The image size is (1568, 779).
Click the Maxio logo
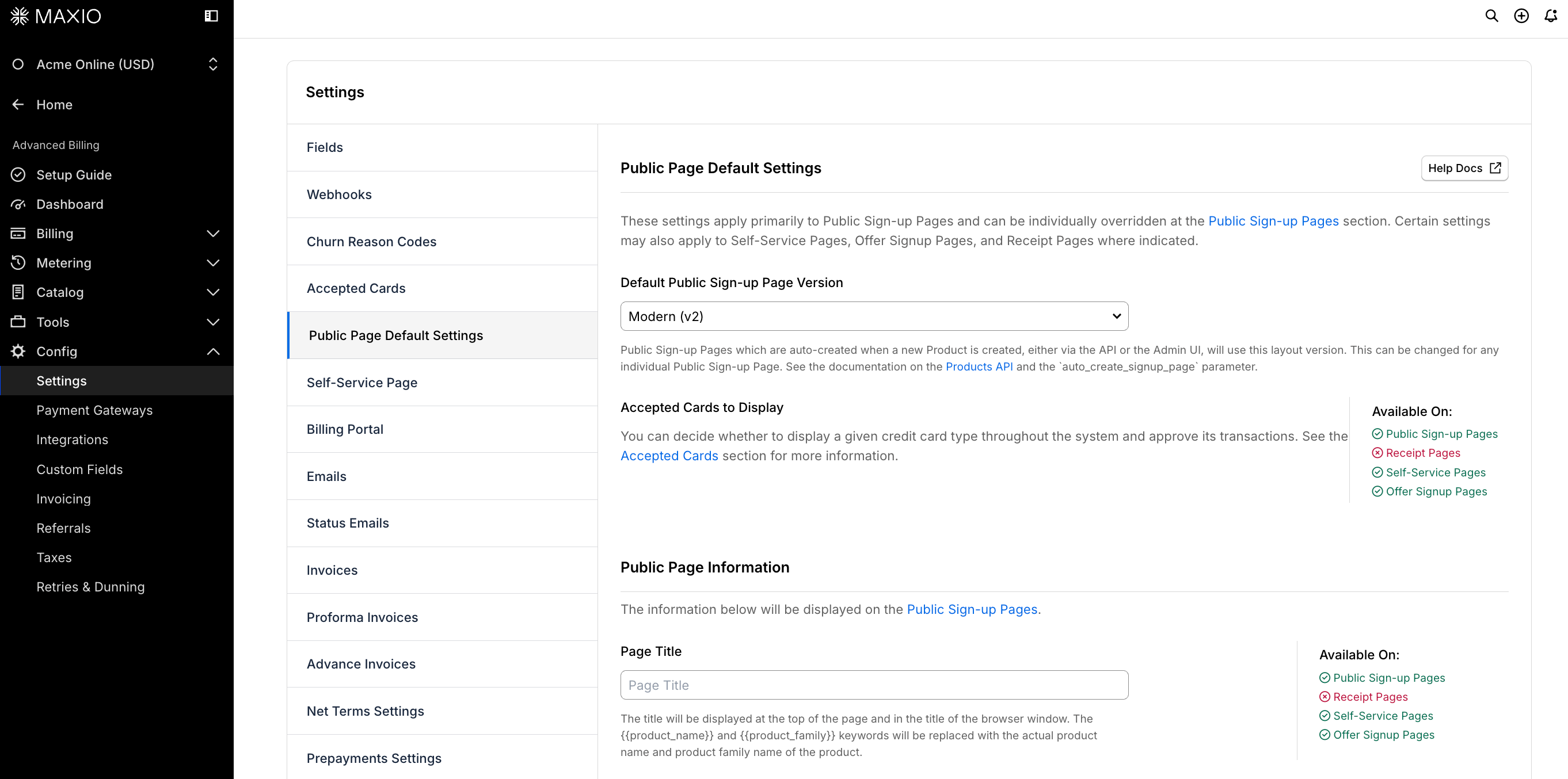tap(56, 16)
